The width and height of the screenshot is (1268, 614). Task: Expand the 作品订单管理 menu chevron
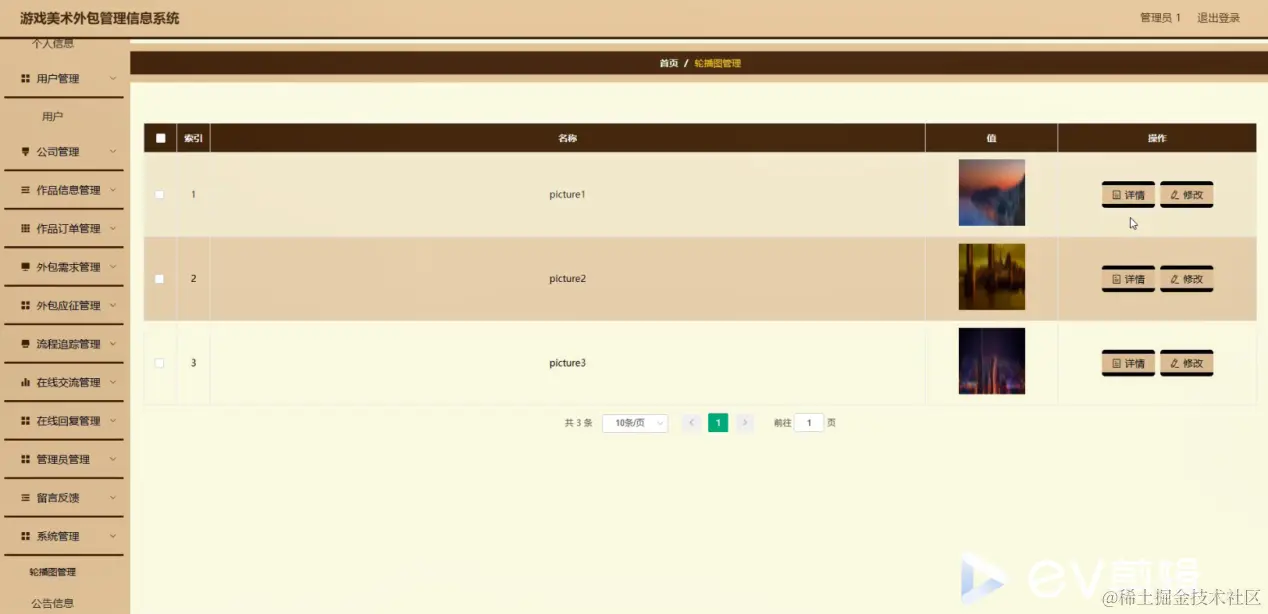(113, 229)
